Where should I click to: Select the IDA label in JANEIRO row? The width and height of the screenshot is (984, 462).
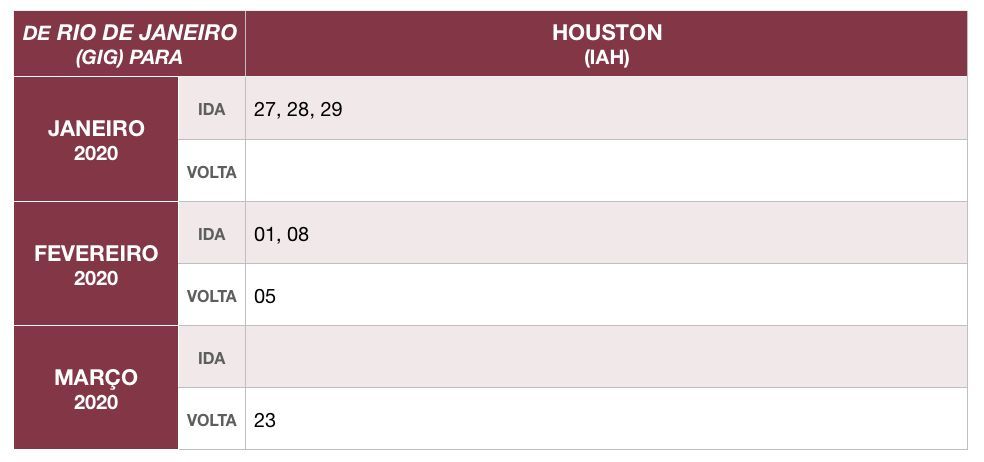[x=211, y=109]
